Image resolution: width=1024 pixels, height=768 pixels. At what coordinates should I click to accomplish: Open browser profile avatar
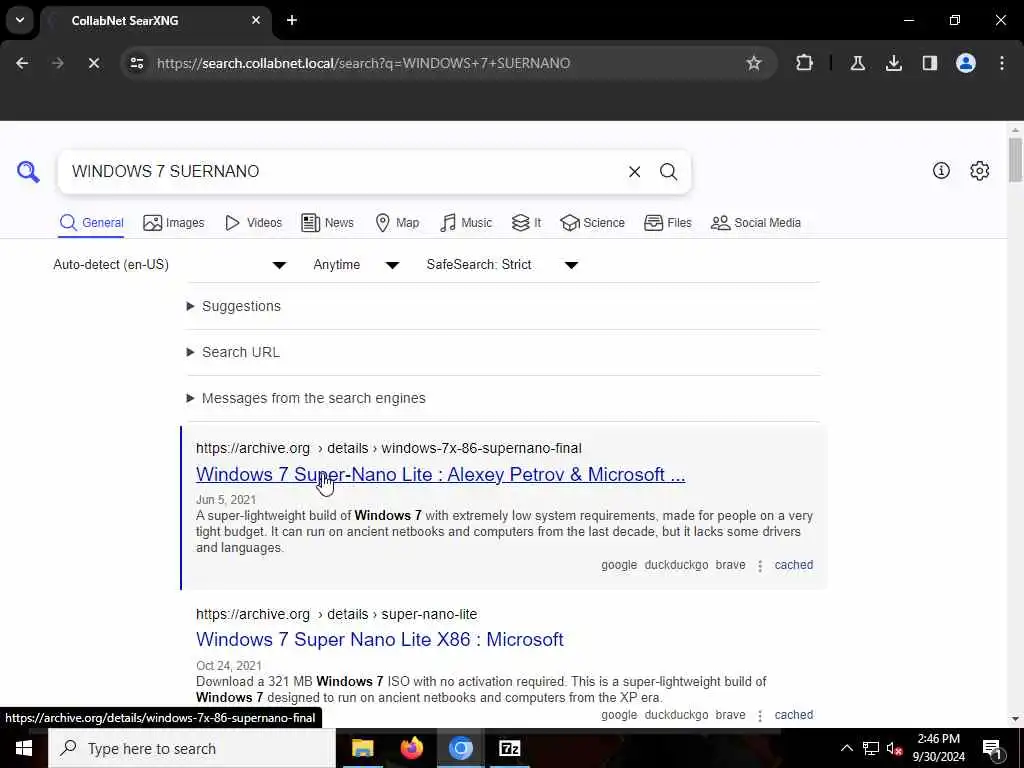[965, 63]
